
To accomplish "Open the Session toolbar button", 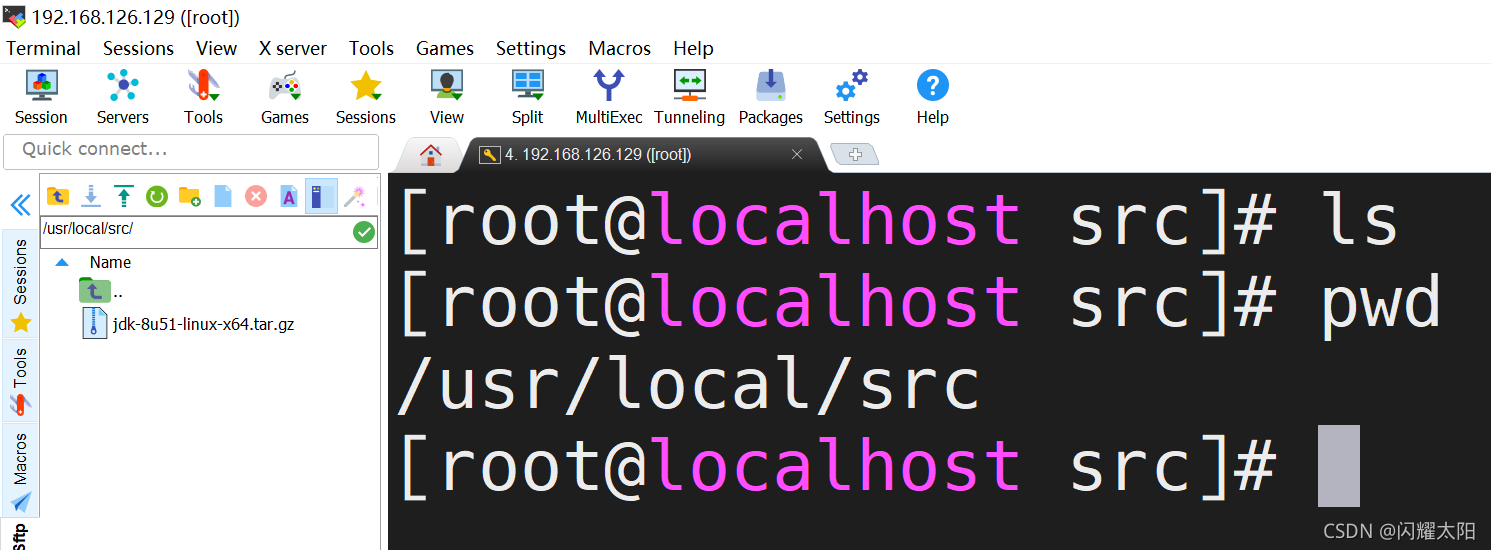I will click(41, 98).
